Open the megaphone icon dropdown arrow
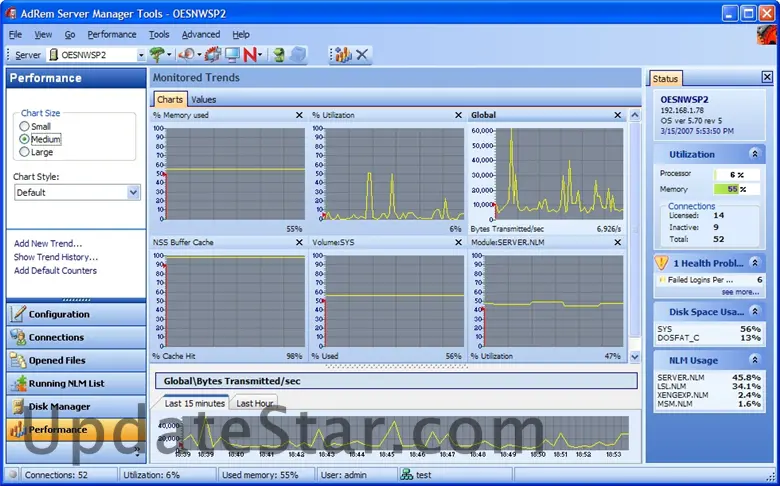Viewport: 780px width, 486px height. 199,55
